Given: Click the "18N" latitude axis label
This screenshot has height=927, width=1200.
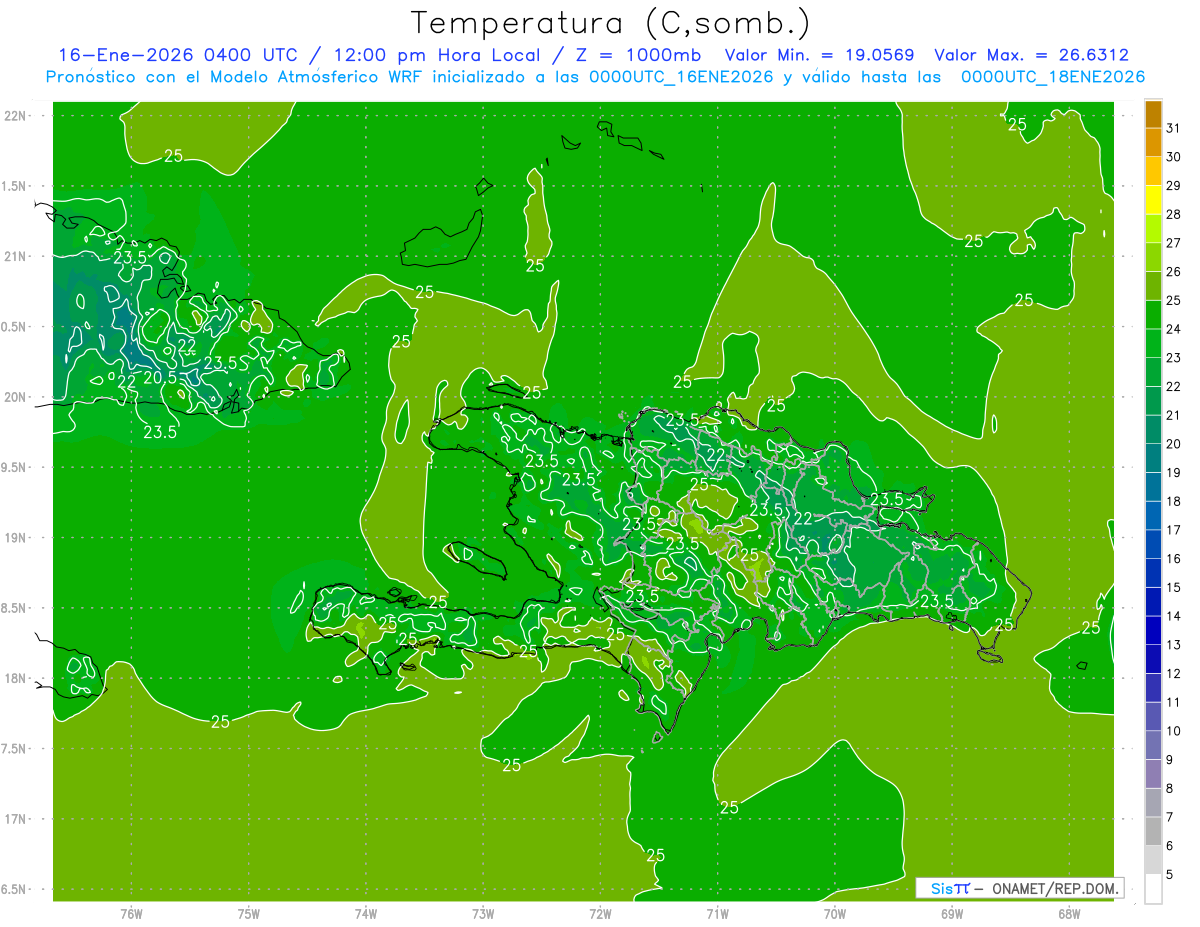Looking at the screenshot, I should coord(15,678).
